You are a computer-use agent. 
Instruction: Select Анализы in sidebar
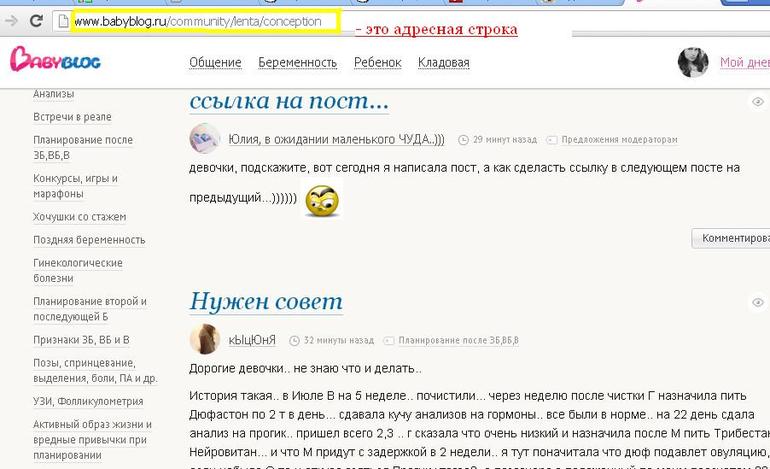tap(54, 94)
